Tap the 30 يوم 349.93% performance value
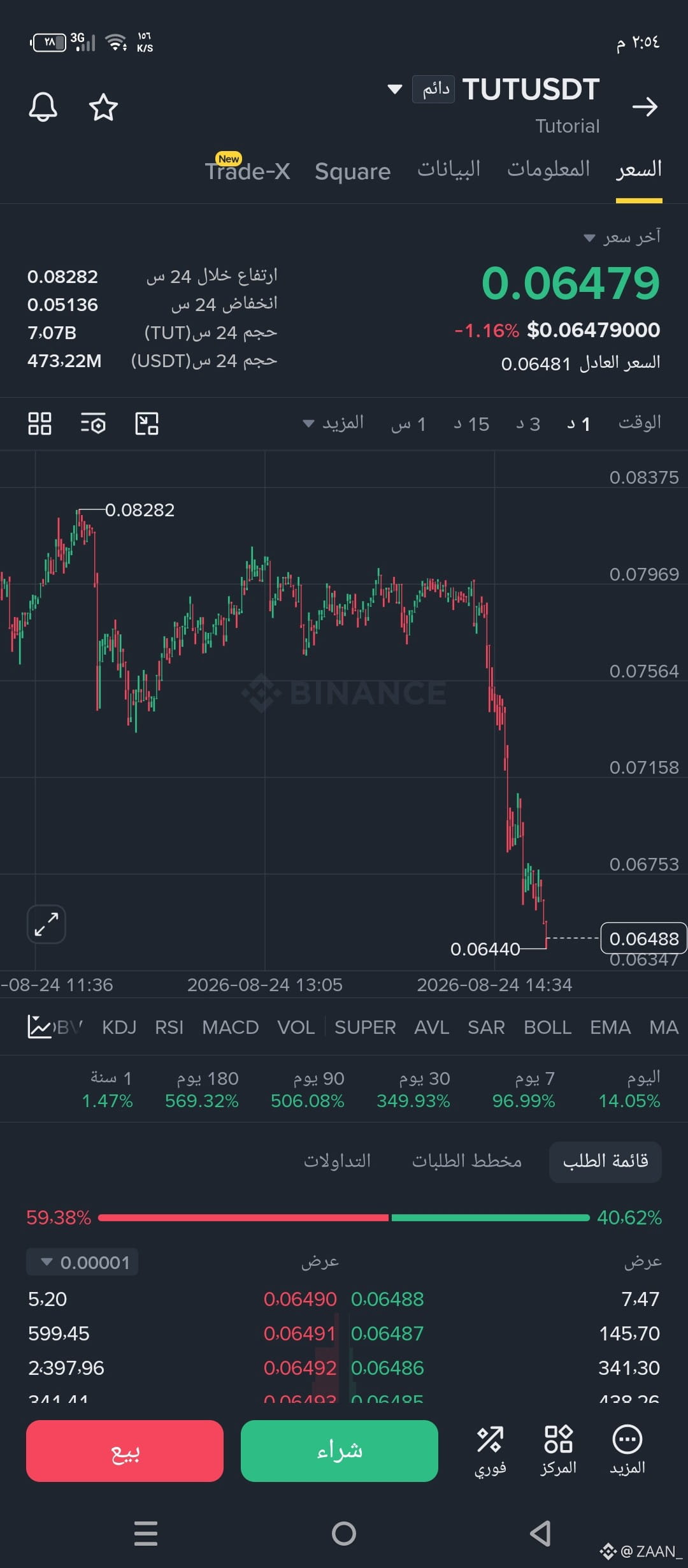Viewport: 688px width, 1568px height. pyautogui.click(x=413, y=1089)
